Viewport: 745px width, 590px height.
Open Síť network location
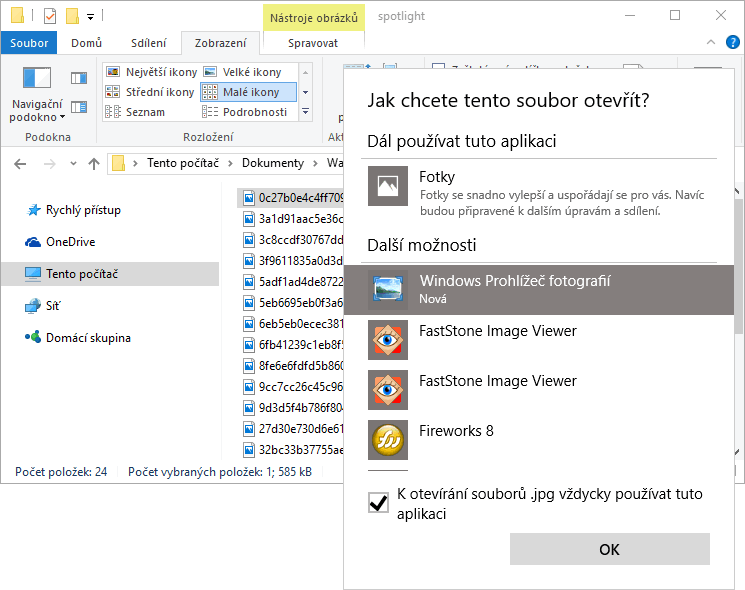(x=54, y=306)
